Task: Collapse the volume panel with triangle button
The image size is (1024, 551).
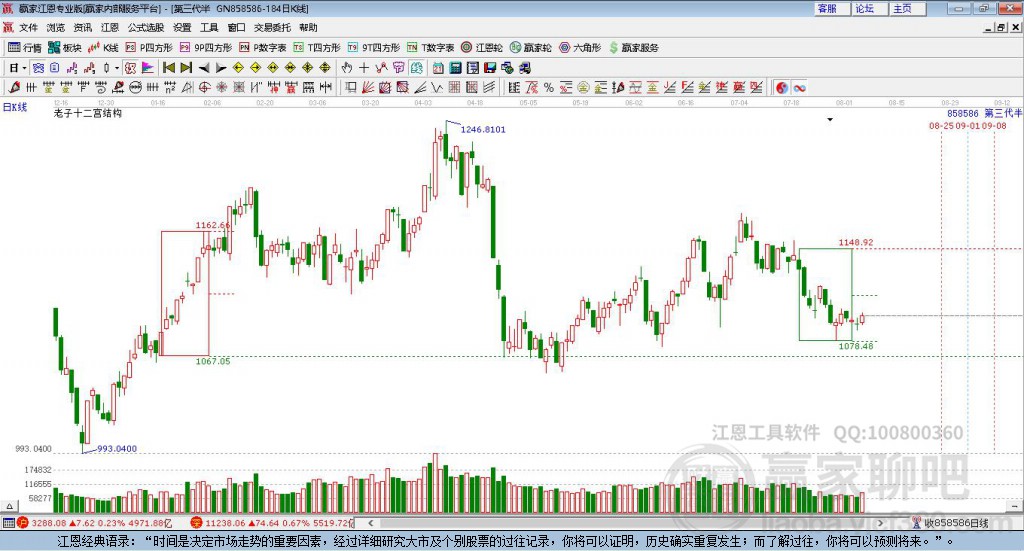Action: coord(9,506)
